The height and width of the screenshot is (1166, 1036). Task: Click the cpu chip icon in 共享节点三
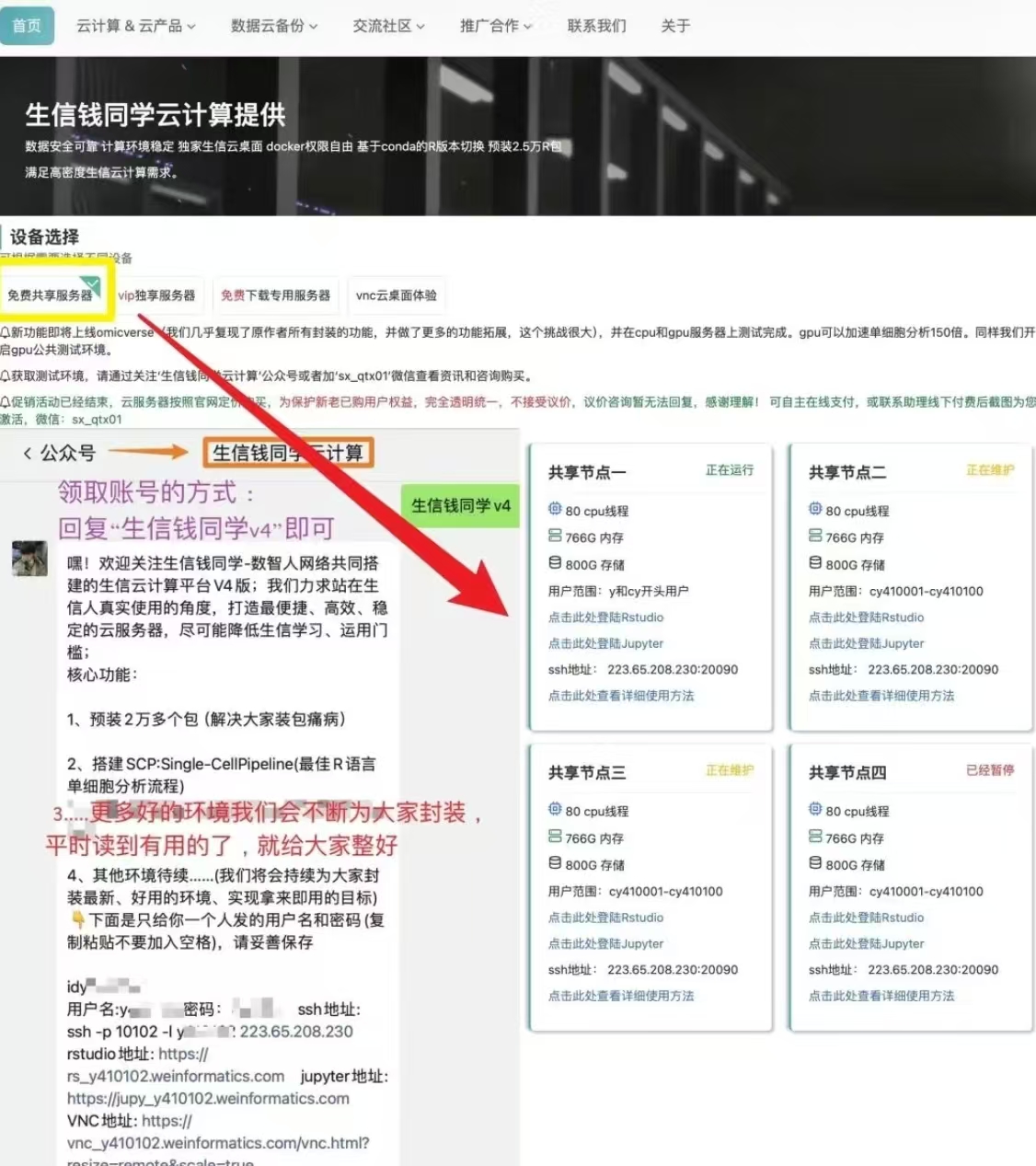pos(555,809)
